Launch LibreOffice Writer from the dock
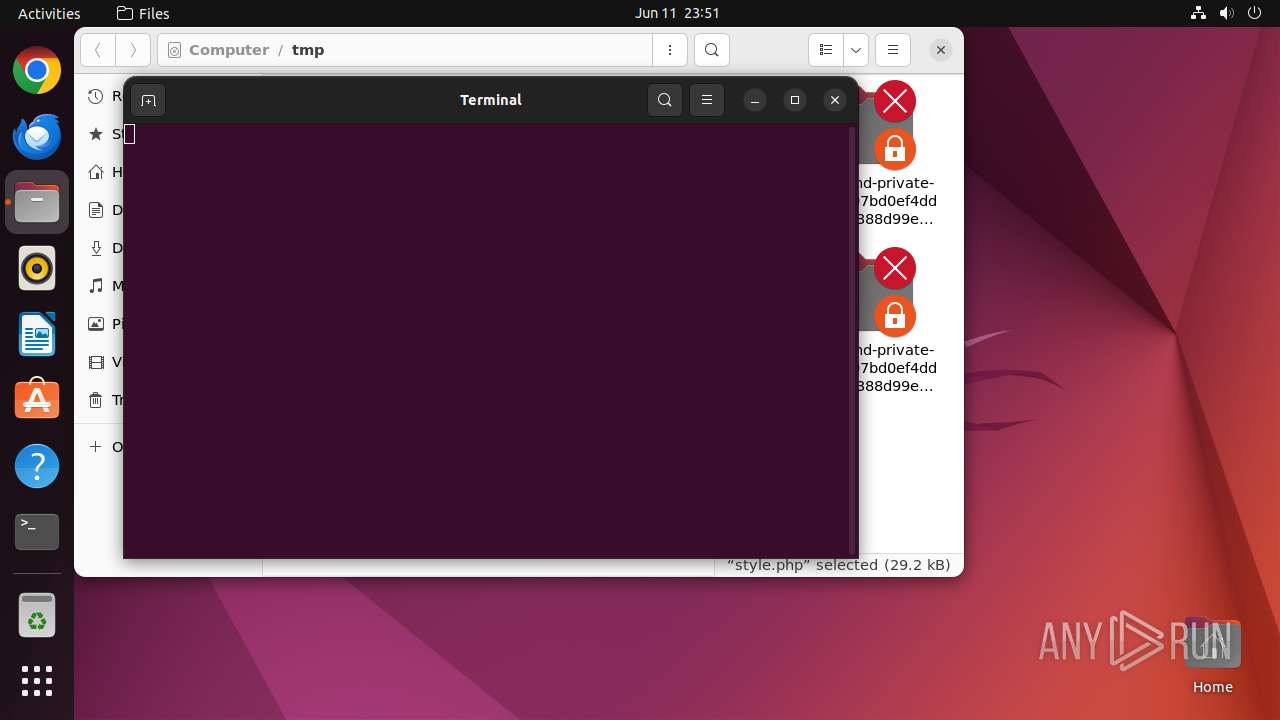Viewport: 1280px width, 720px height. coord(37,335)
